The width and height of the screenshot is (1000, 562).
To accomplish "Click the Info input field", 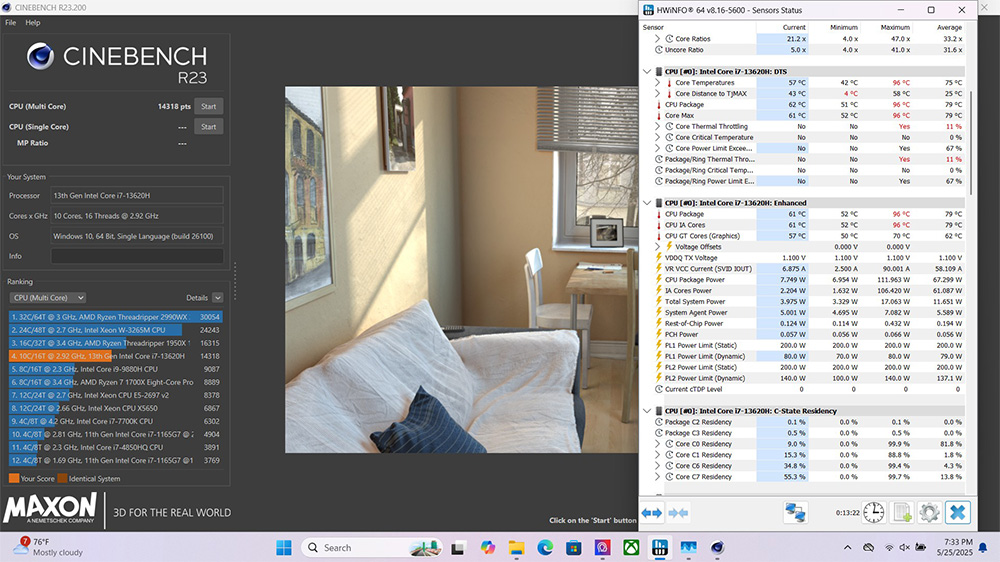I will [x=137, y=256].
